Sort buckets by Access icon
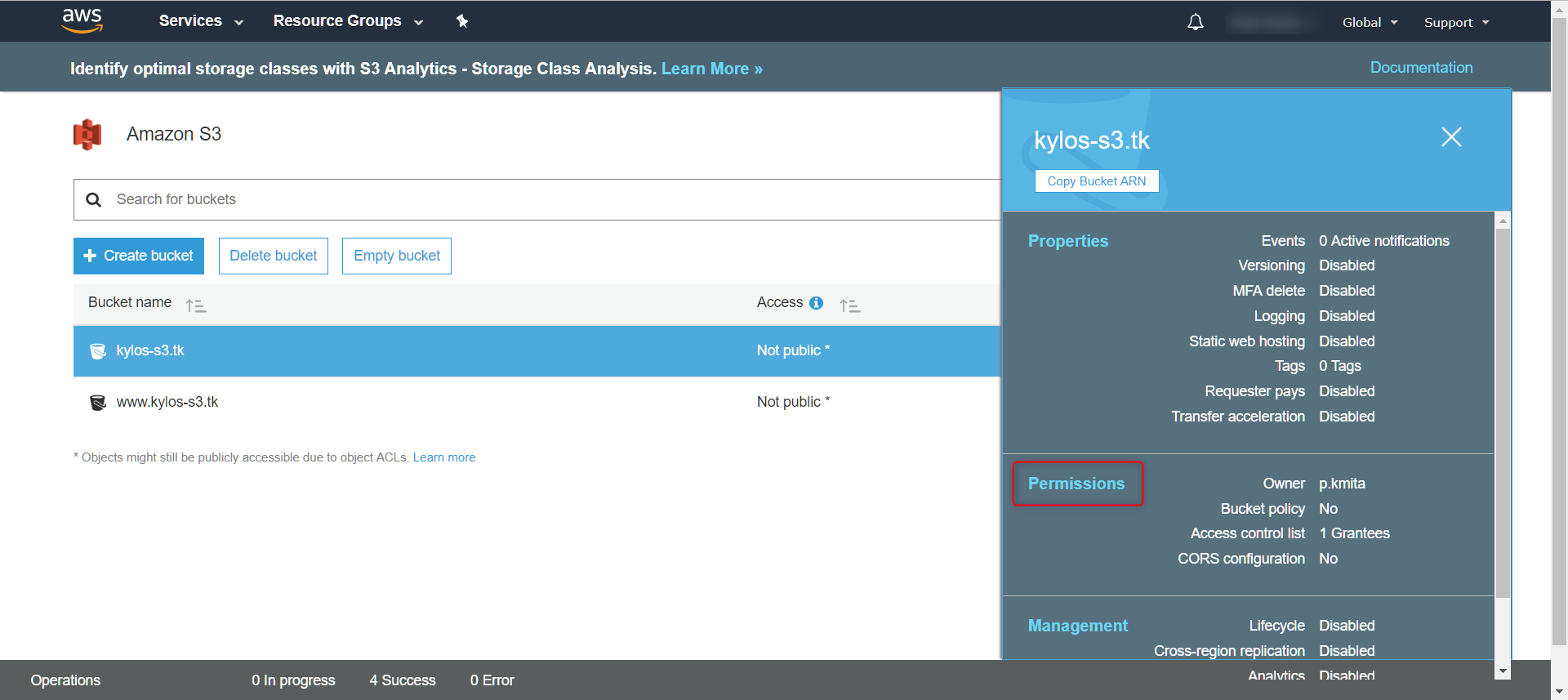The width and height of the screenshot is (1568, 700). (x=850, y=305)
